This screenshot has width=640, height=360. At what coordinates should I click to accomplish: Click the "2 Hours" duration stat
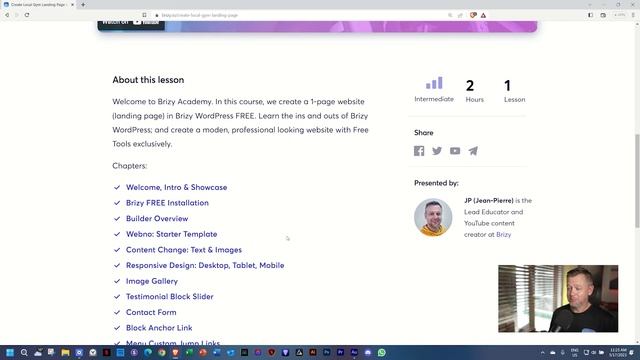474,91
